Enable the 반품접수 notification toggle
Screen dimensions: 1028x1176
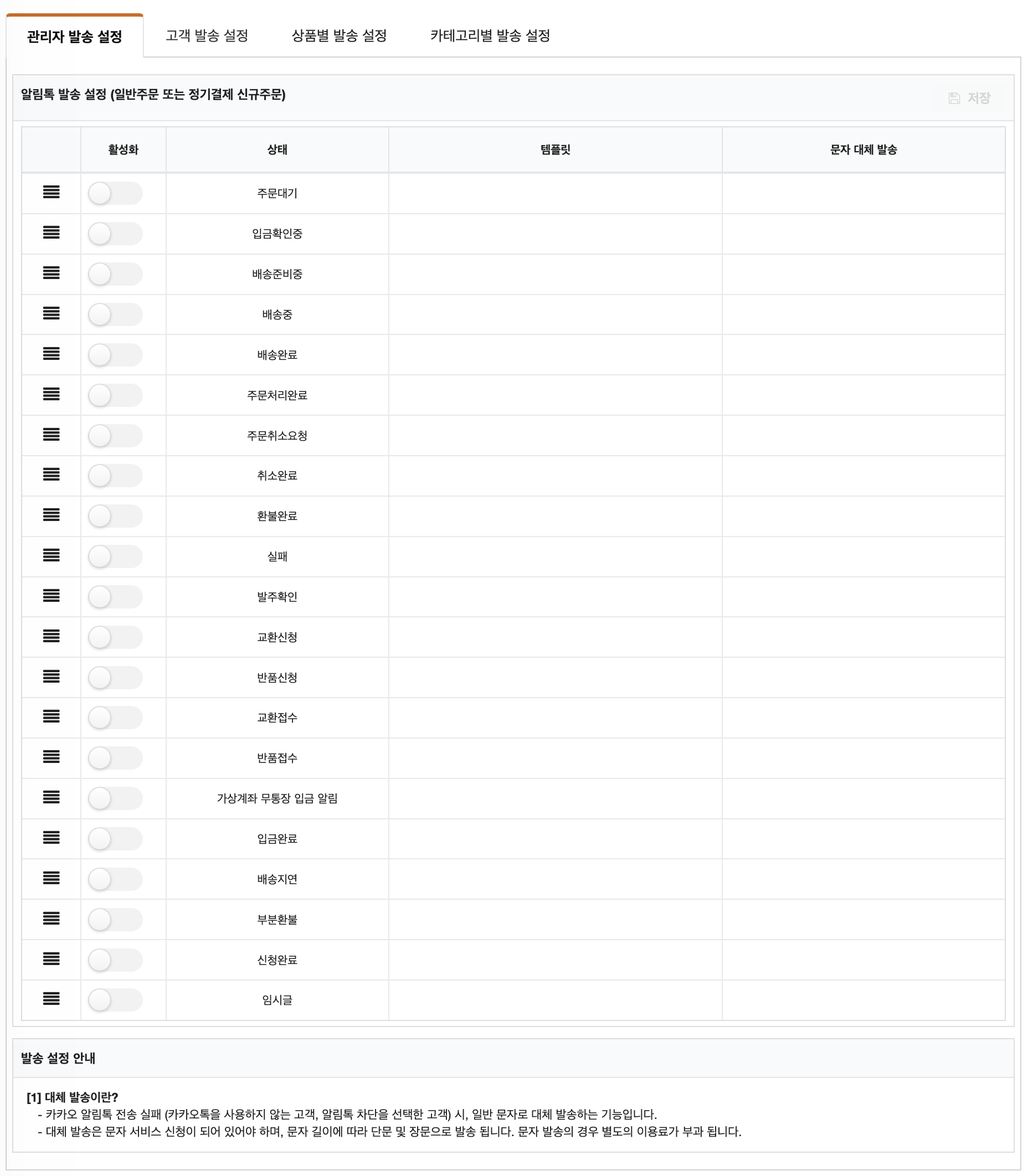tap(115, 758)
